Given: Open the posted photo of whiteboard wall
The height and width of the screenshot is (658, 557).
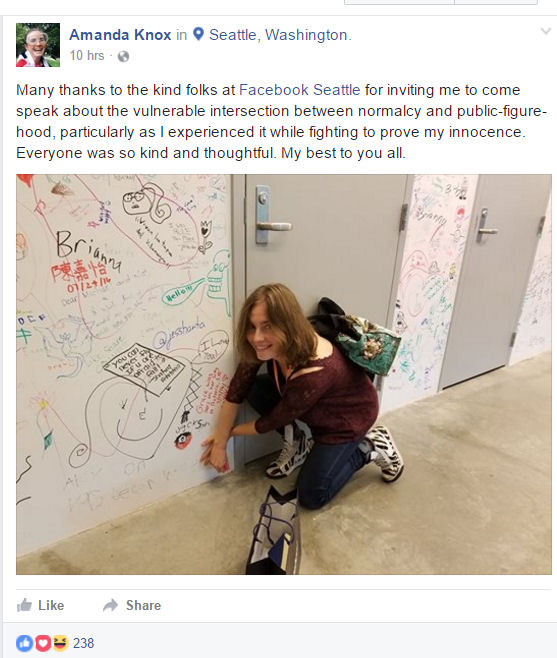Looking at the screenshot, I should pos(284,374).
